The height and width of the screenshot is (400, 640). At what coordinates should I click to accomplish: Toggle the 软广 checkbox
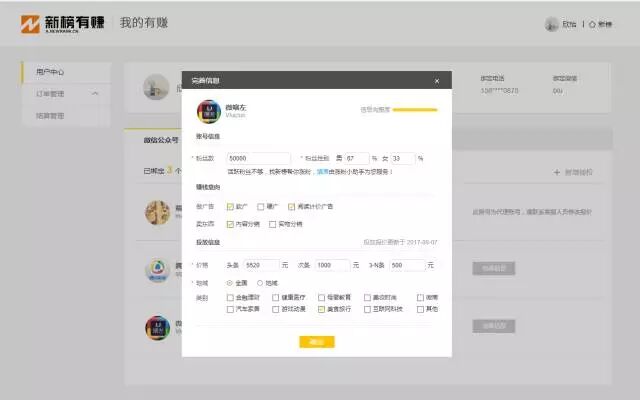[x=230, y=207]
